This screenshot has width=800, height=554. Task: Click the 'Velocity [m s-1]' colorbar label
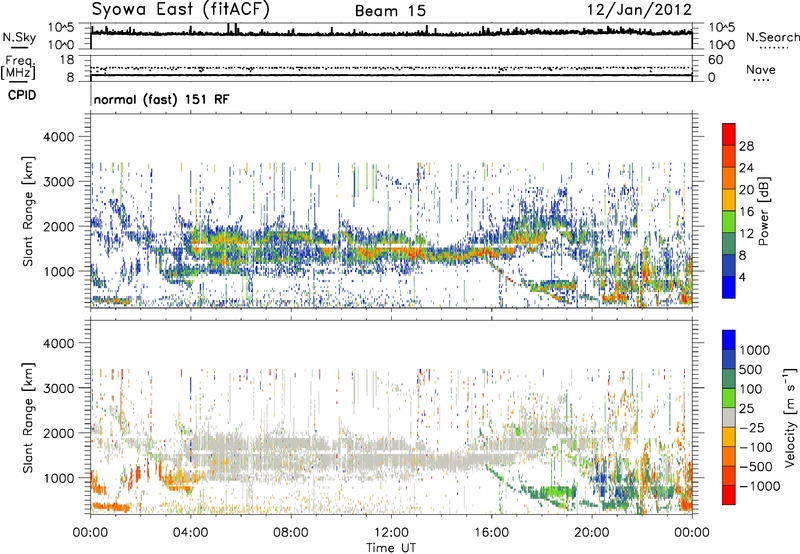click(x=790, y=417)
